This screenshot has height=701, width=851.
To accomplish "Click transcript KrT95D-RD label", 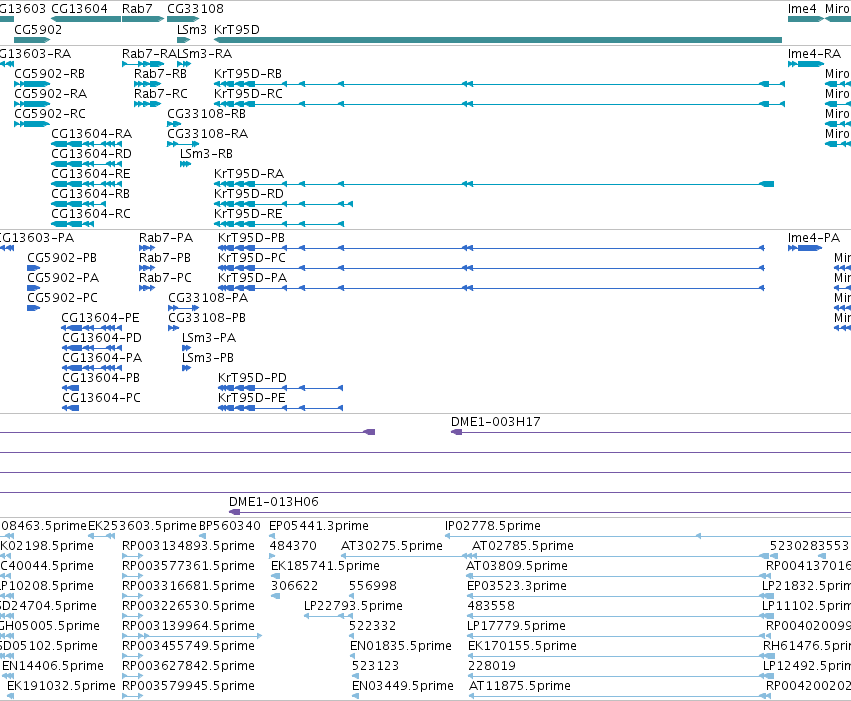I will click(249, 194).
